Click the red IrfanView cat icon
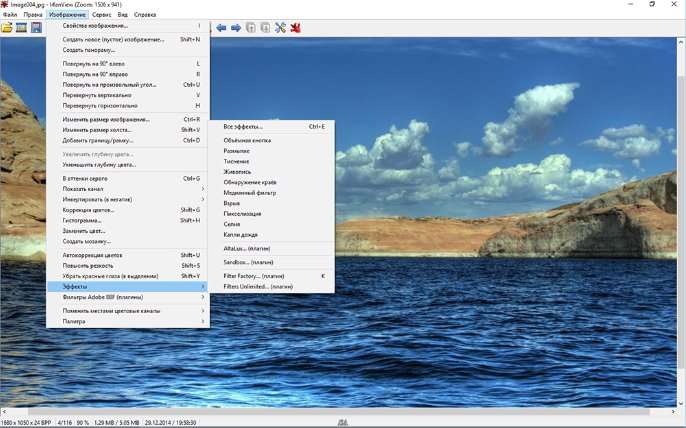 (296, 27)
